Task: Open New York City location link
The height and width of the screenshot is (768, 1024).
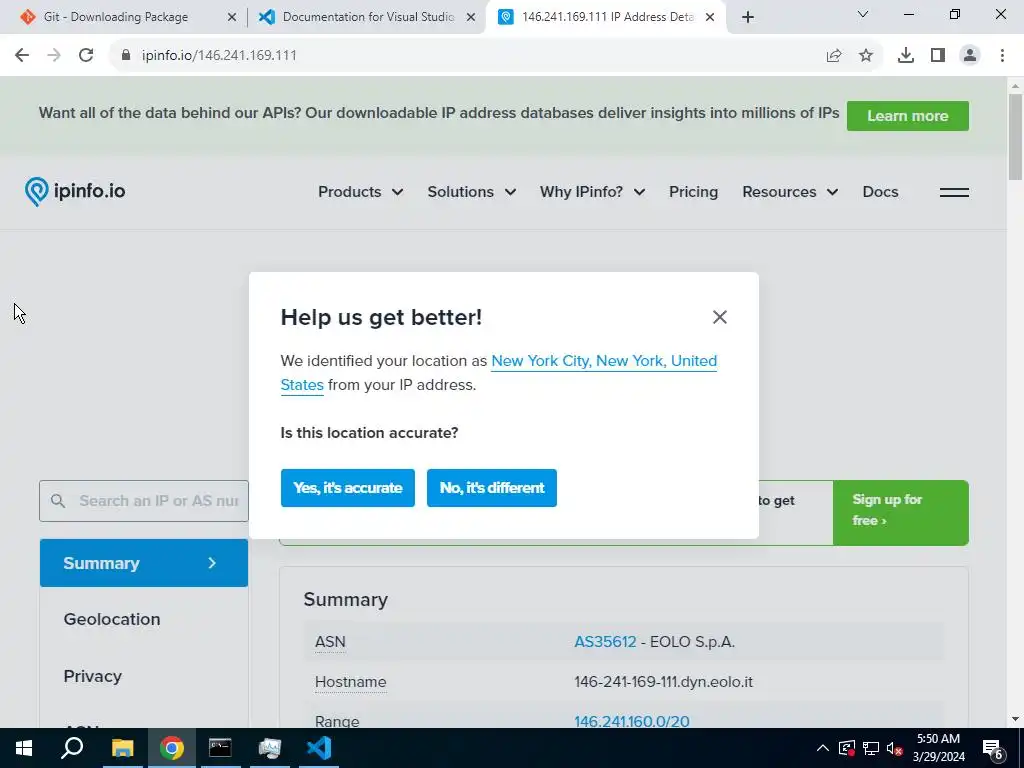Action: point(499,373)
